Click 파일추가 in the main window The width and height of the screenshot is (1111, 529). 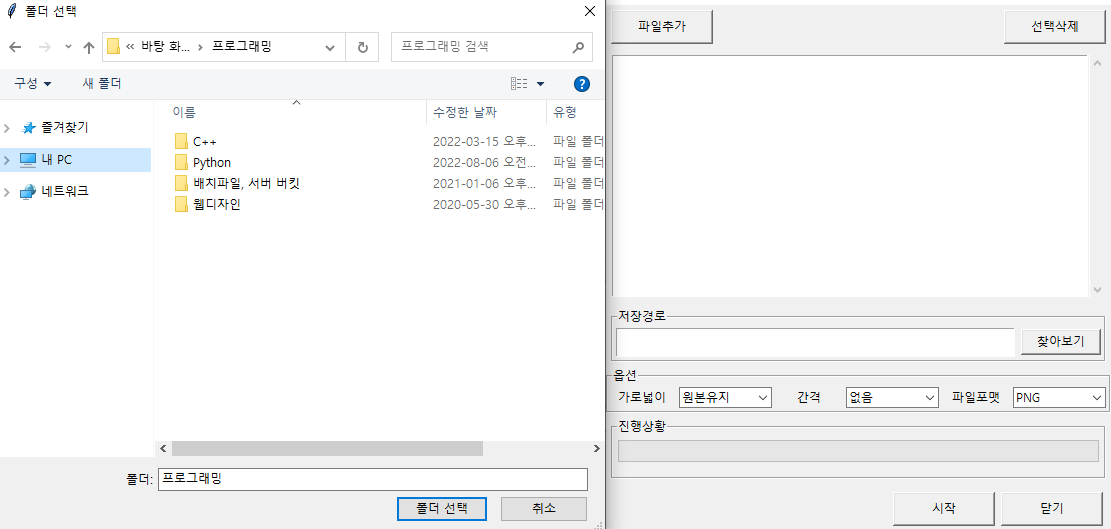tap(662, 28)
